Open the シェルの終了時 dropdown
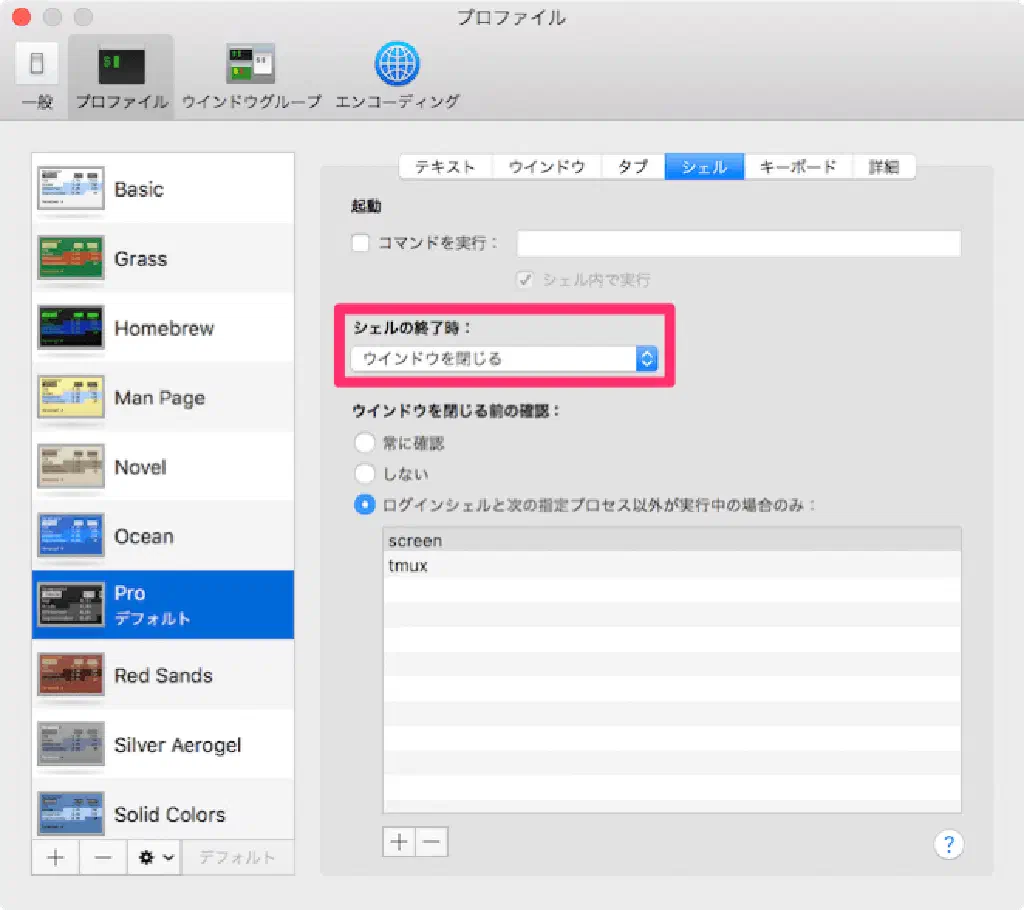1024x910 pixels. (x=505, y=358)
